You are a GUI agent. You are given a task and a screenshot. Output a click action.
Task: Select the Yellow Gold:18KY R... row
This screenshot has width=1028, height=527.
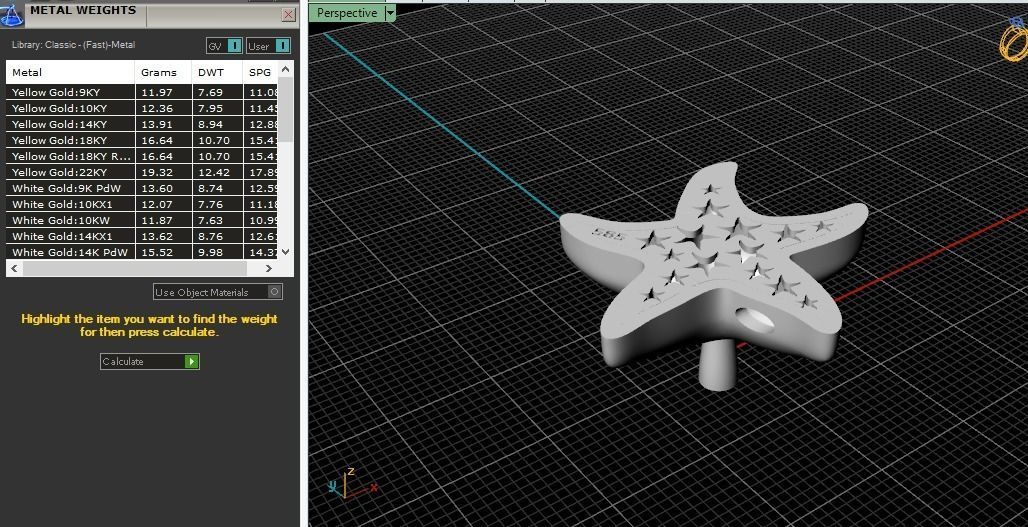pyautogui.click(x=142, y=156)
